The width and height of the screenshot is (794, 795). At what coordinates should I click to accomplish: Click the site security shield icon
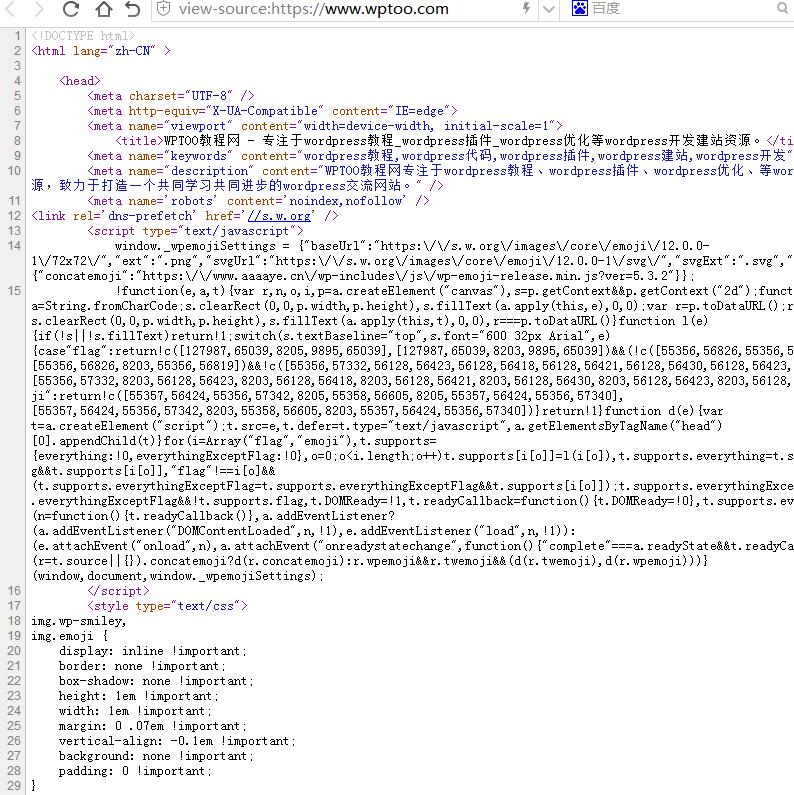coord(164,9)
